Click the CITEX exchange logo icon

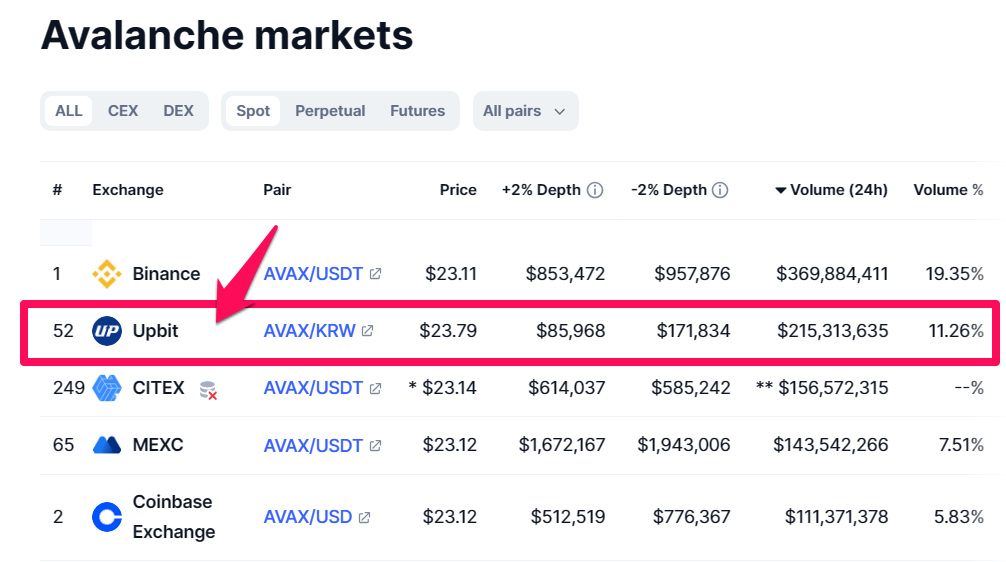pos(107,388)
